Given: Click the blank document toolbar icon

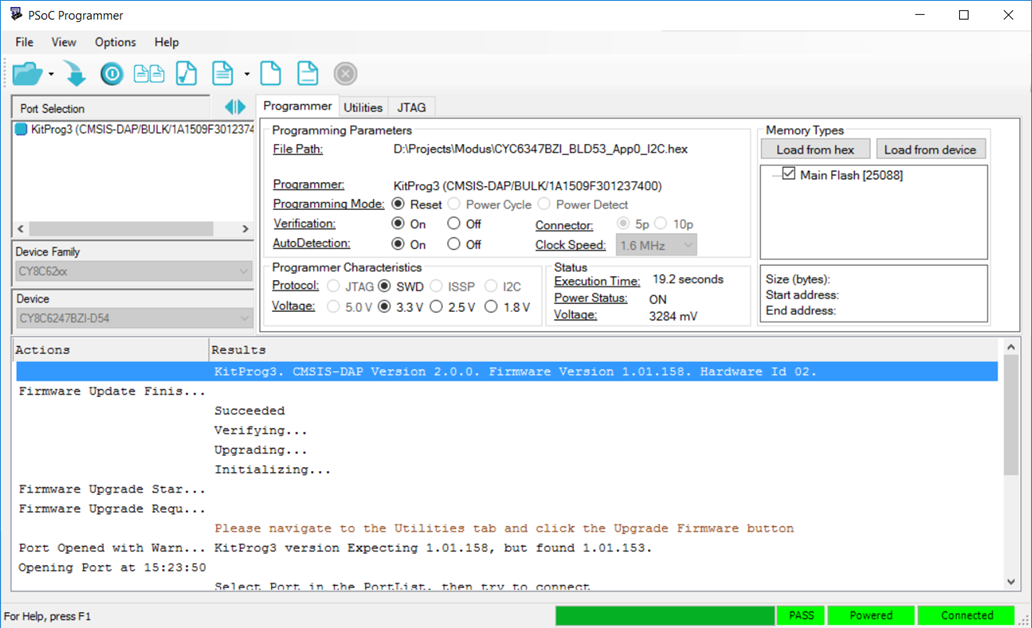Looking at the screenshot, I should [270, 74].
